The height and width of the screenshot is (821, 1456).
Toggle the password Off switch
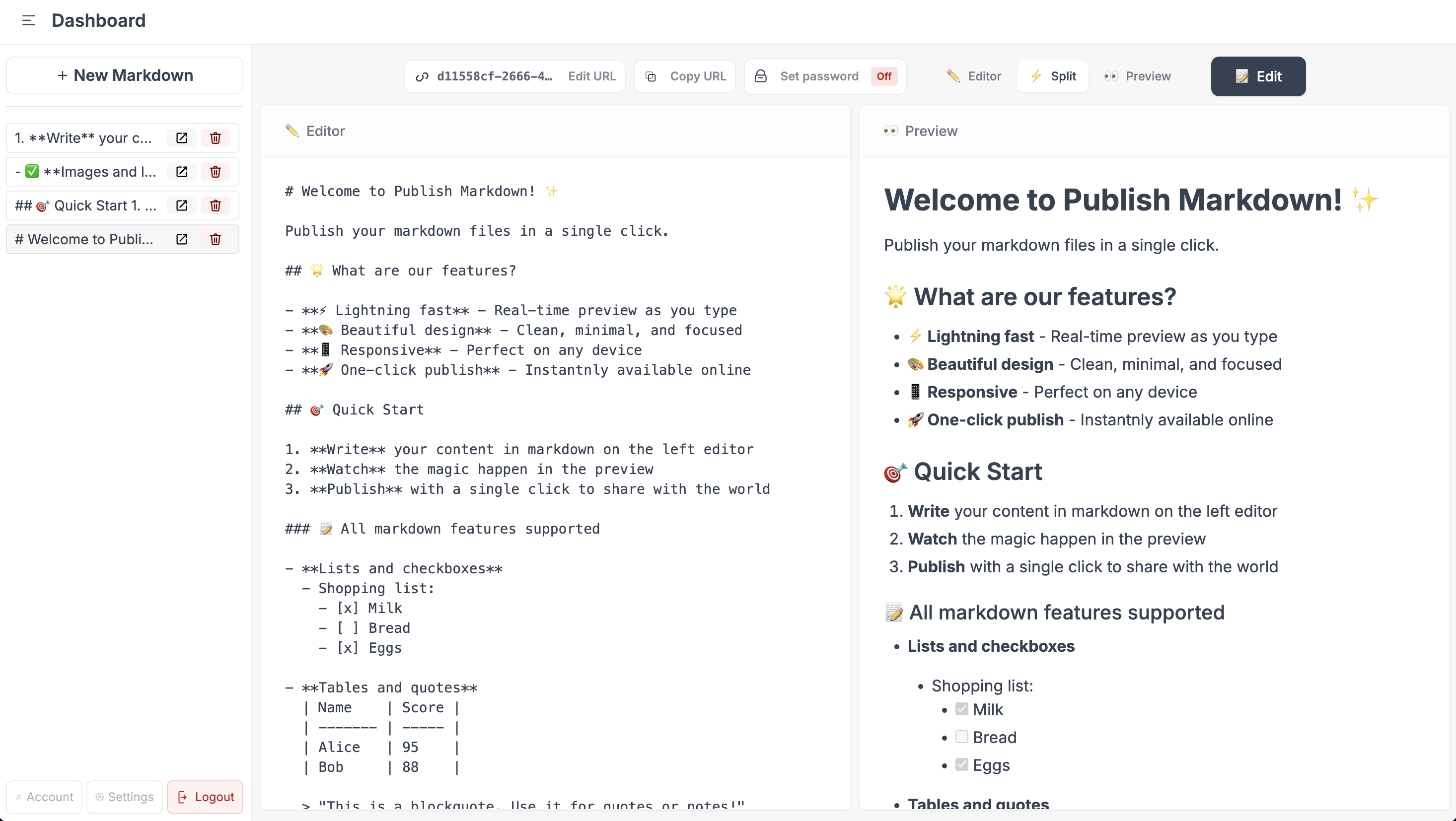pyautogui.click(x=884, y=76)
